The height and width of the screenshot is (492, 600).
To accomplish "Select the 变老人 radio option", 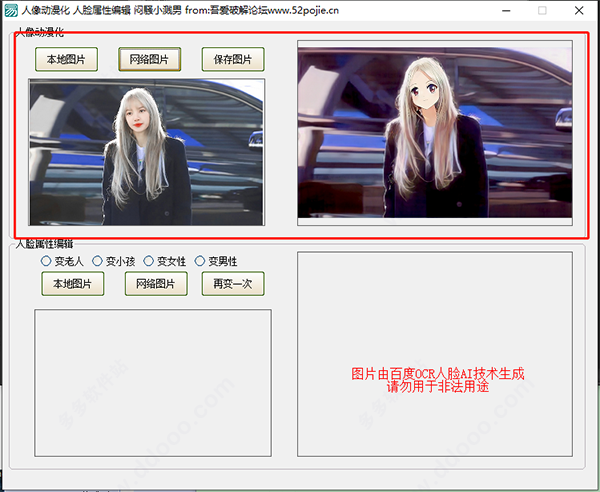I will (62, 261).
